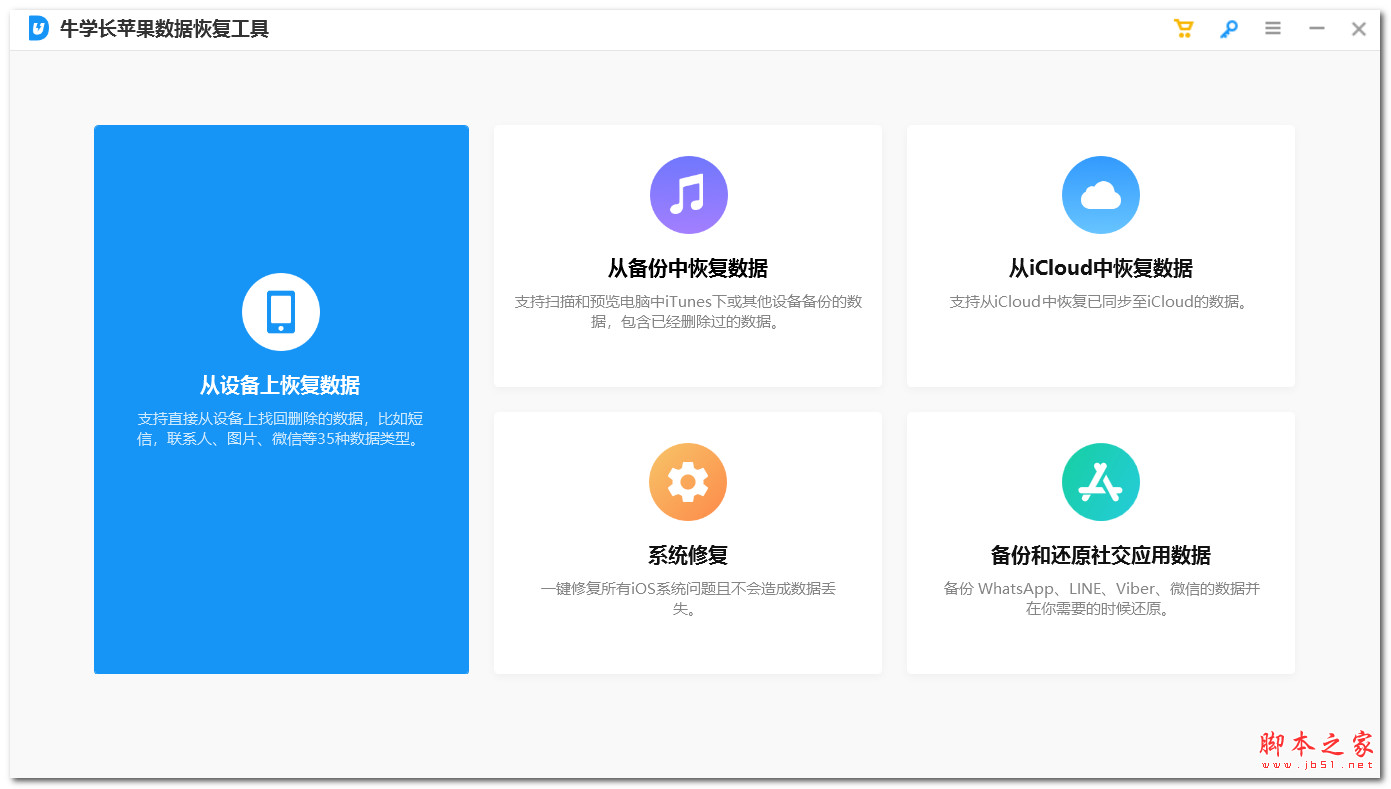Image resolution: width=1391 pixels, height=789 pixels.
Task: Select the 从iCloud中恢复数据 option
Action: point(1100,255)
